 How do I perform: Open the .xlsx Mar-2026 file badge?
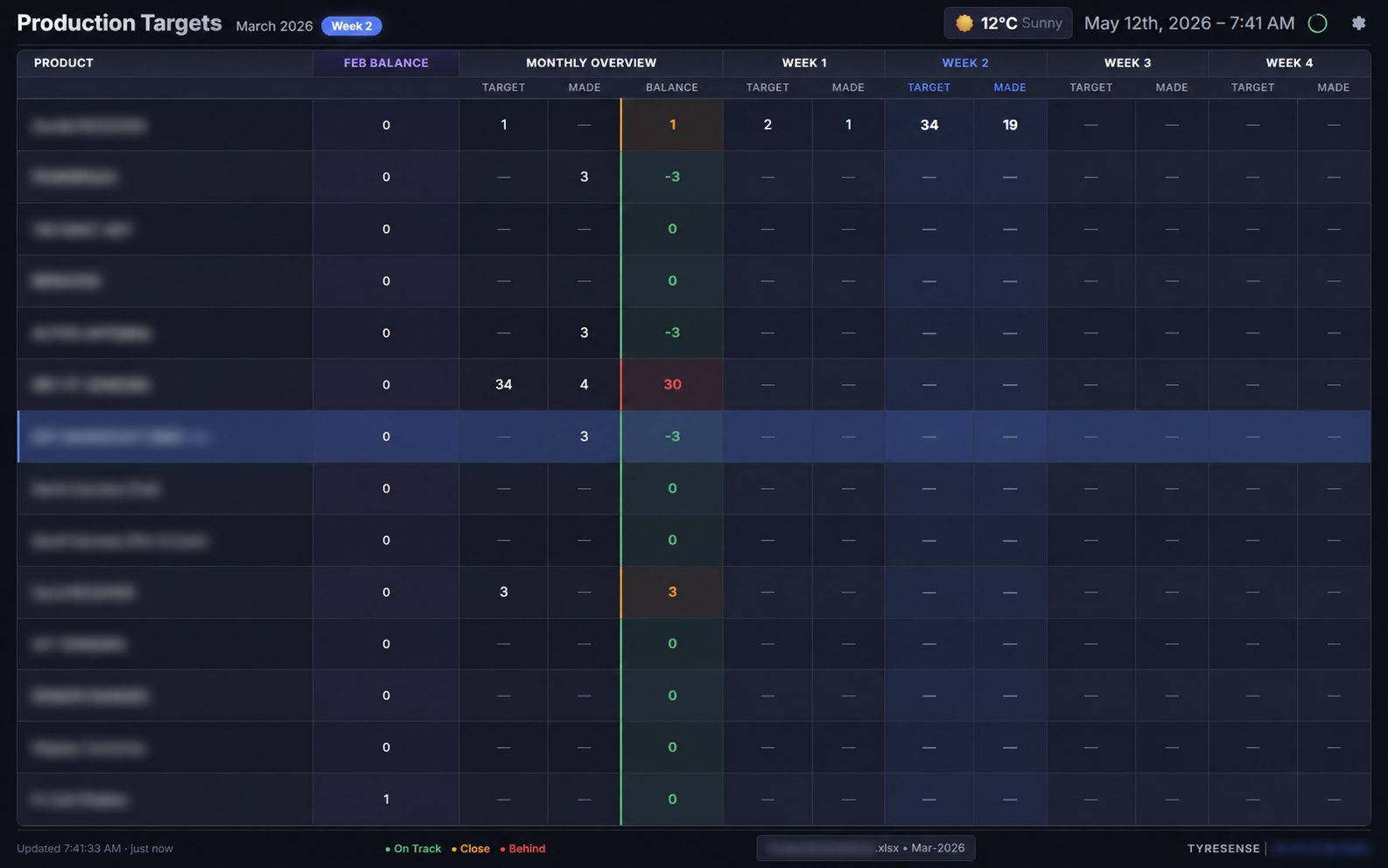866,848
